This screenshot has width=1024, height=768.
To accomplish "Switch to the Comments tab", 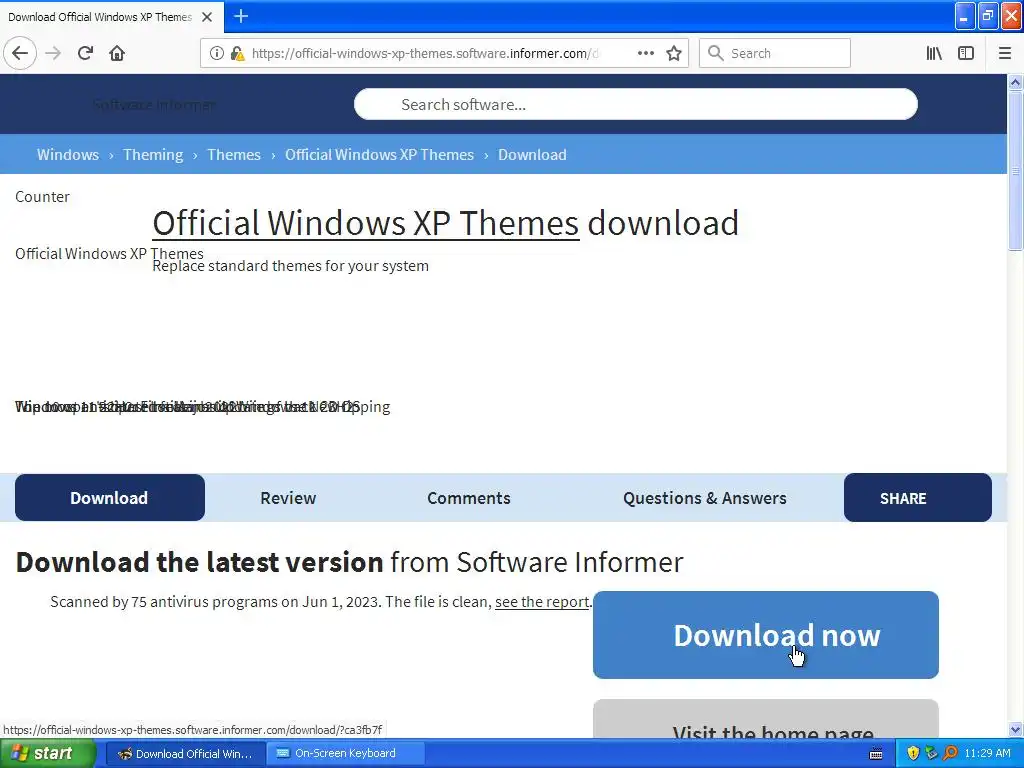I will (469, 498).
